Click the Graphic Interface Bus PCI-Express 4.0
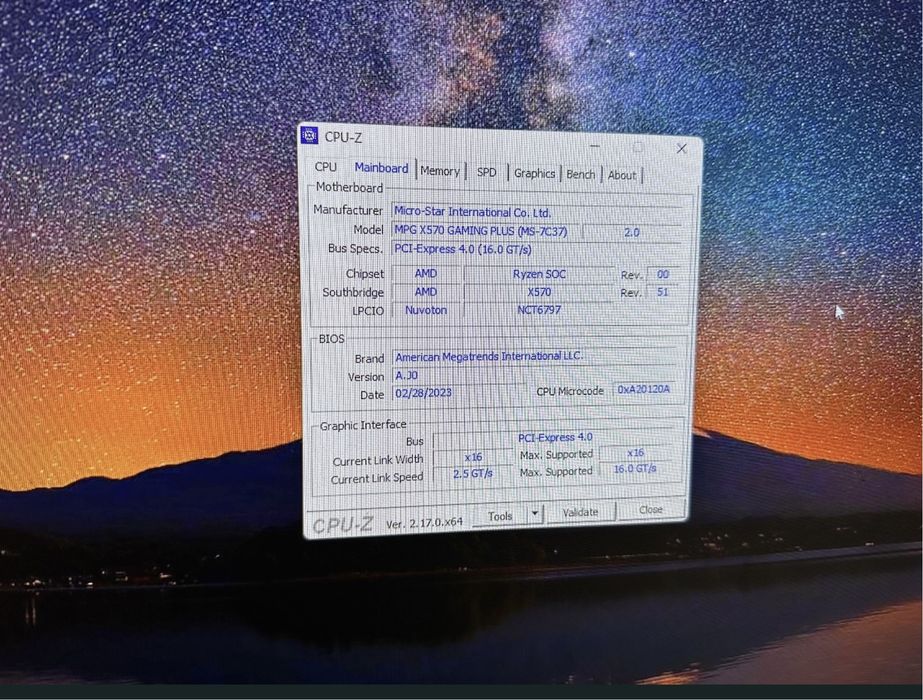The height and width of the screenshot is (700, 923). pyautogui.click(x=555, y=437)
